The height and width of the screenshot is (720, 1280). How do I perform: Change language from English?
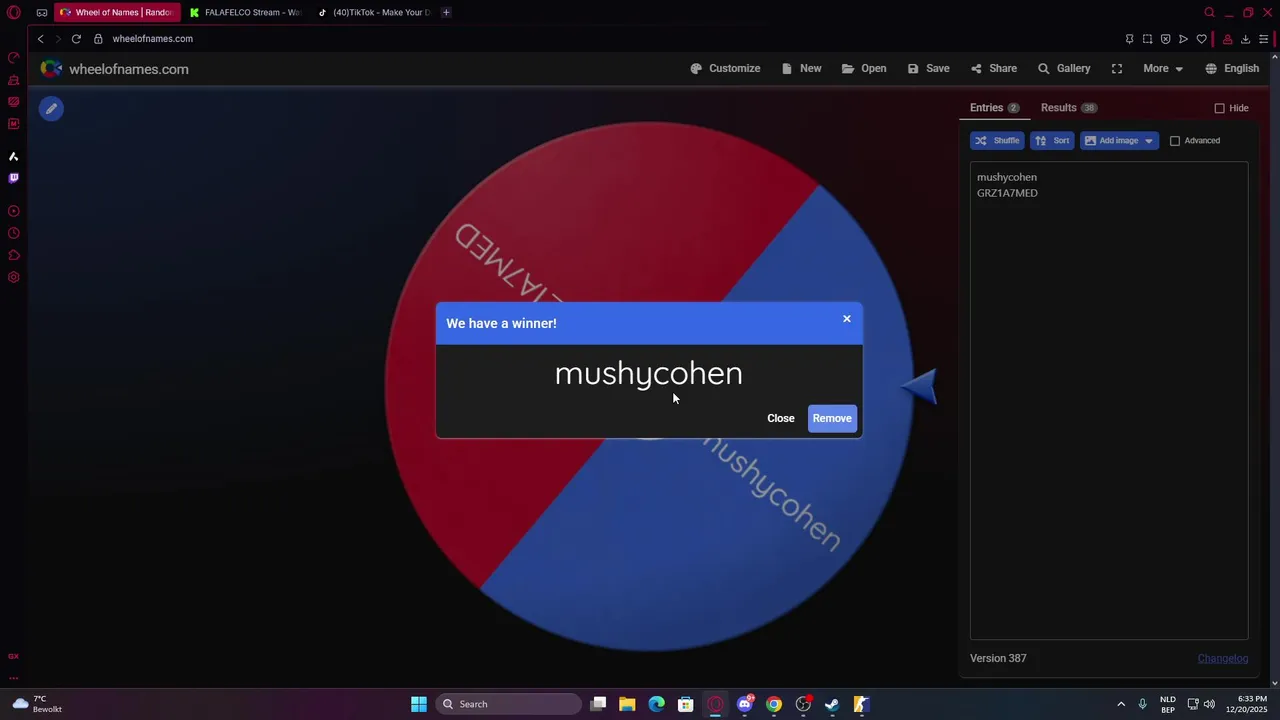[1232, 69]
